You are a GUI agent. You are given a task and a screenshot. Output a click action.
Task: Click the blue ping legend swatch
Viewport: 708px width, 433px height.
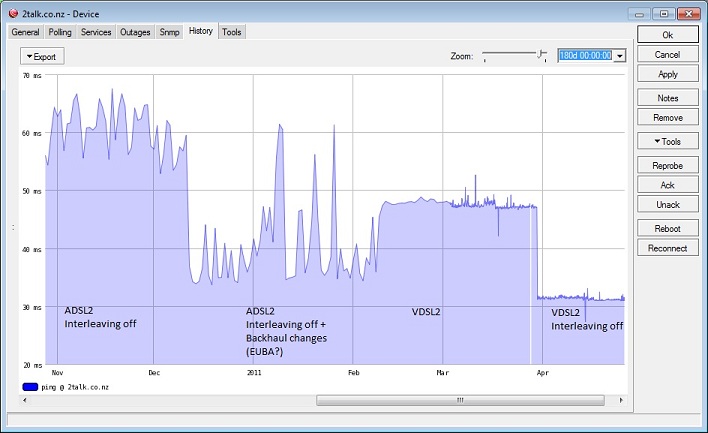29,386
